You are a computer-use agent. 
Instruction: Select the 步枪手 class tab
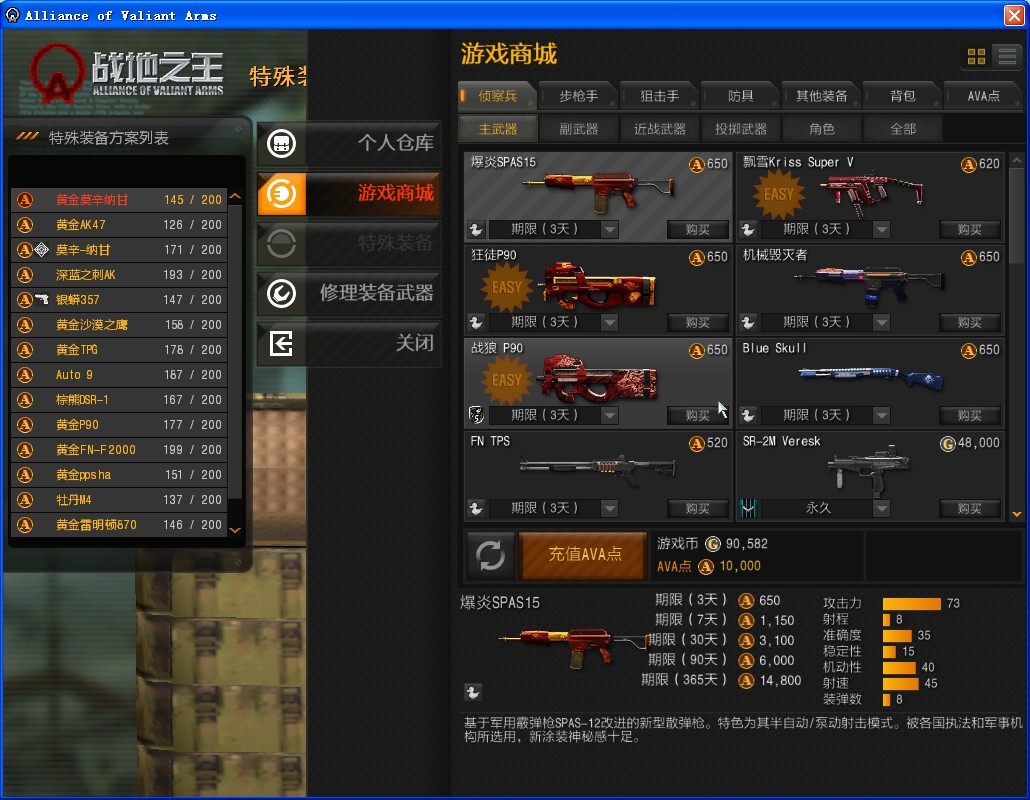pos(578,96)
